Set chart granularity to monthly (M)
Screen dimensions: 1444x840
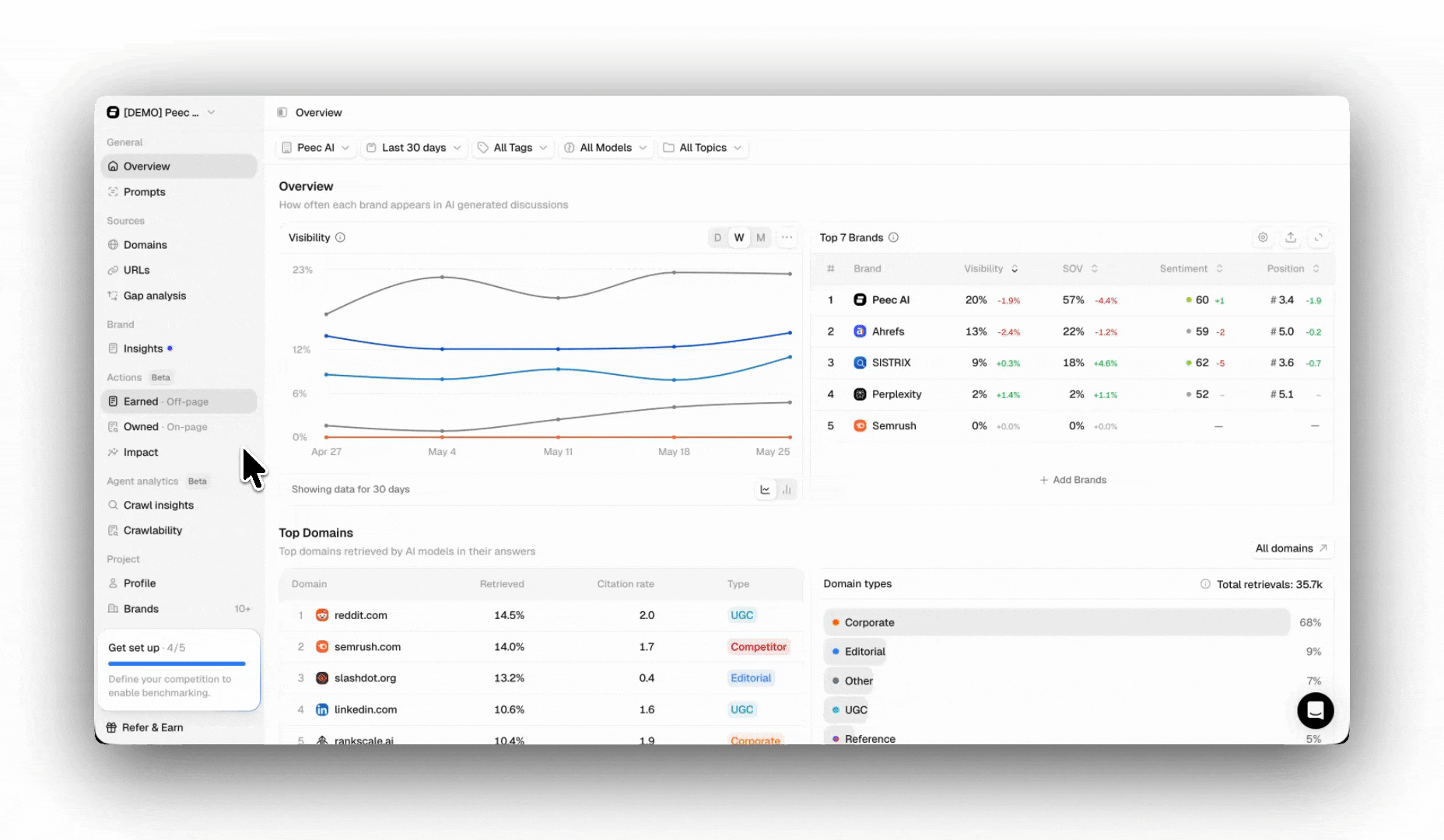pyautogui.click(x=761, y=238)
